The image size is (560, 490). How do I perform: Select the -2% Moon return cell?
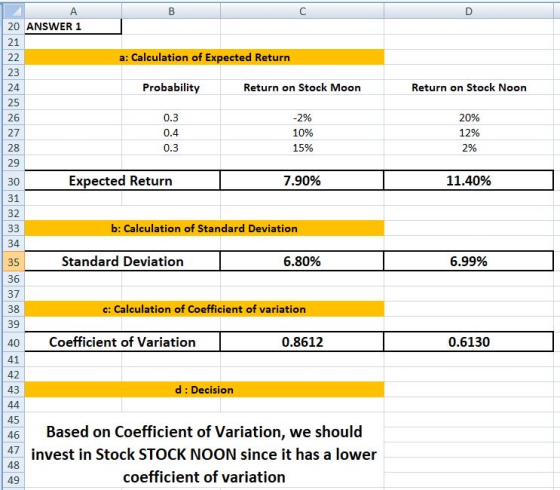click(302, 118)
